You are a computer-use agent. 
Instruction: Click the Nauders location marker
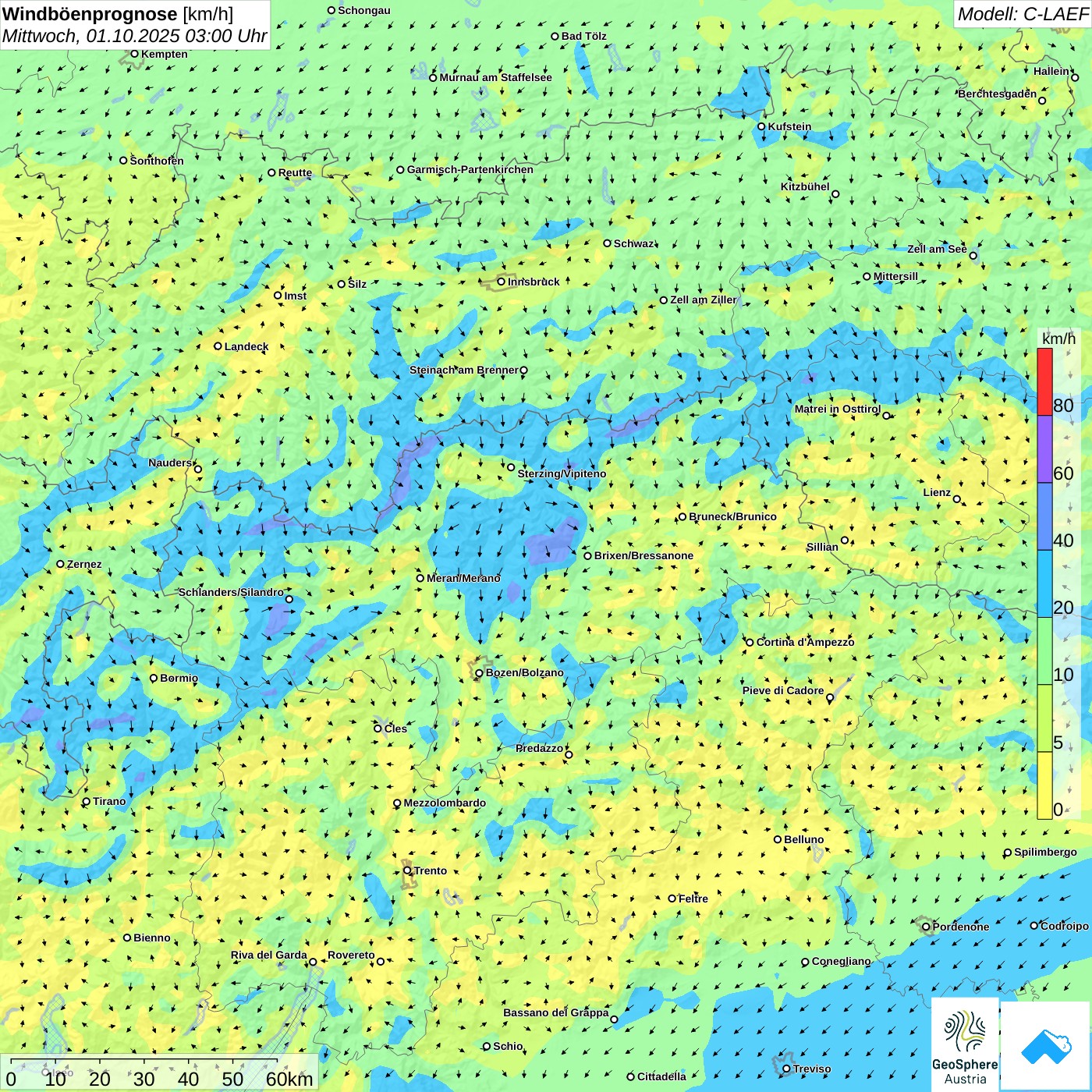pyautogui.click(x=198, y=470)
